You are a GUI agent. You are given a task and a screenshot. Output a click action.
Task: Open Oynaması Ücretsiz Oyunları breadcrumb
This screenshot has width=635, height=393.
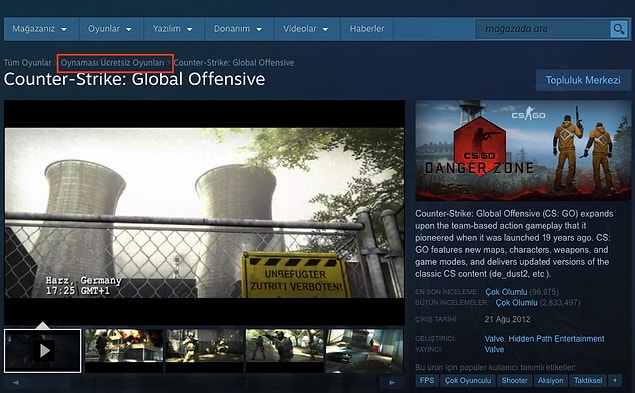point(113,63)
